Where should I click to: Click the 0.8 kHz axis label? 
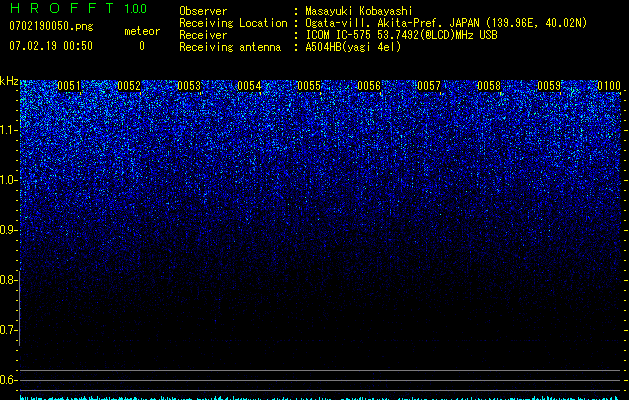point(8,280)
